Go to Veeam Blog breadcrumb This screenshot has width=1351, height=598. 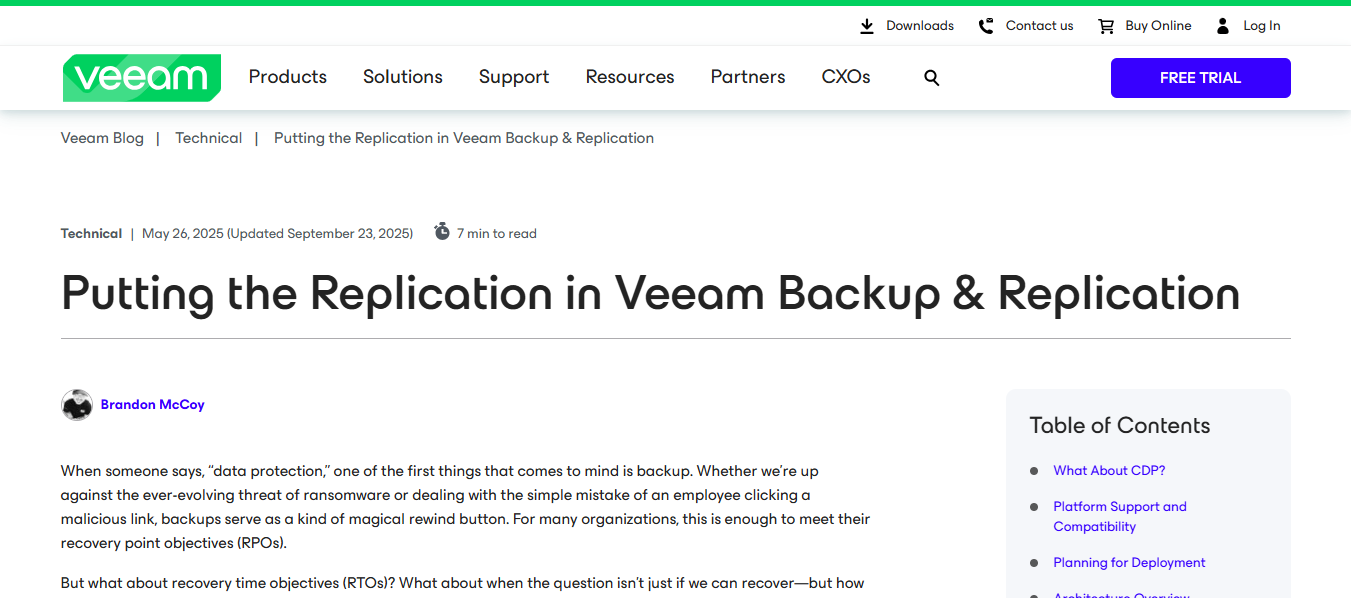102,138
